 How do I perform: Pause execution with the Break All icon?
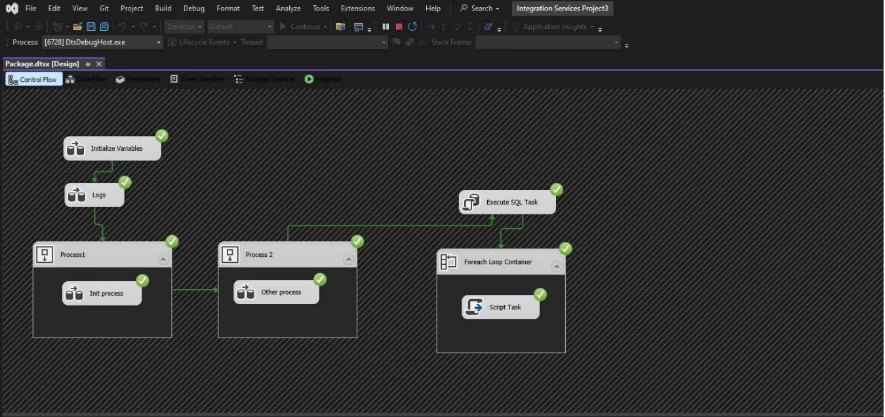coord(385,27)
